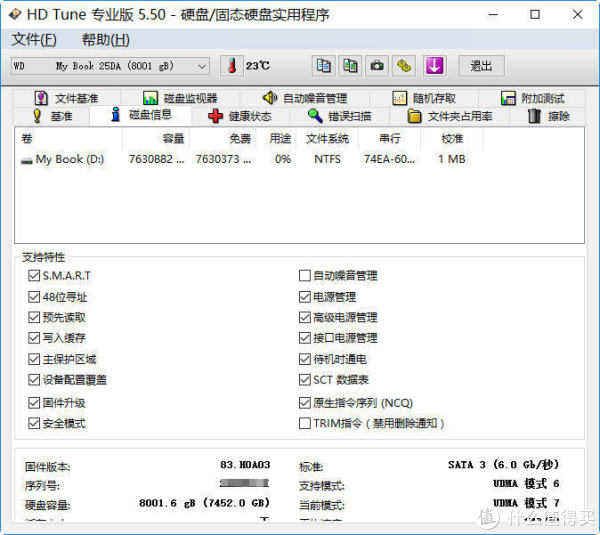
Task: Switch to the 错误扫描 tab
Action: click(x=340, y=116)
